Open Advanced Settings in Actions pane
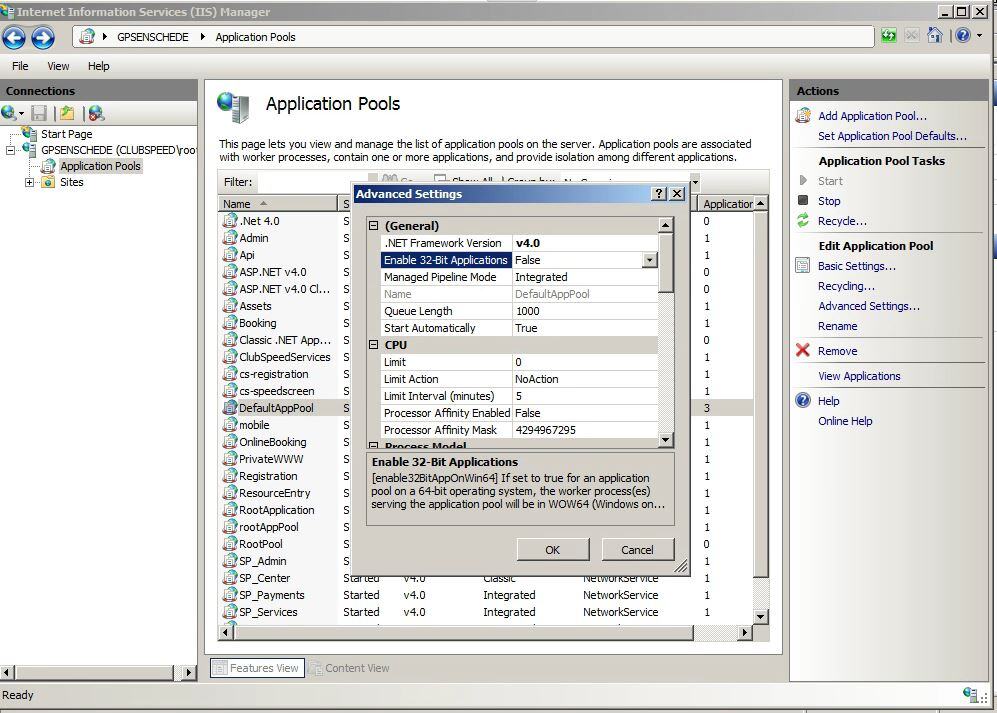This screenshot has height=713, width=997. [x=869, y=306]
